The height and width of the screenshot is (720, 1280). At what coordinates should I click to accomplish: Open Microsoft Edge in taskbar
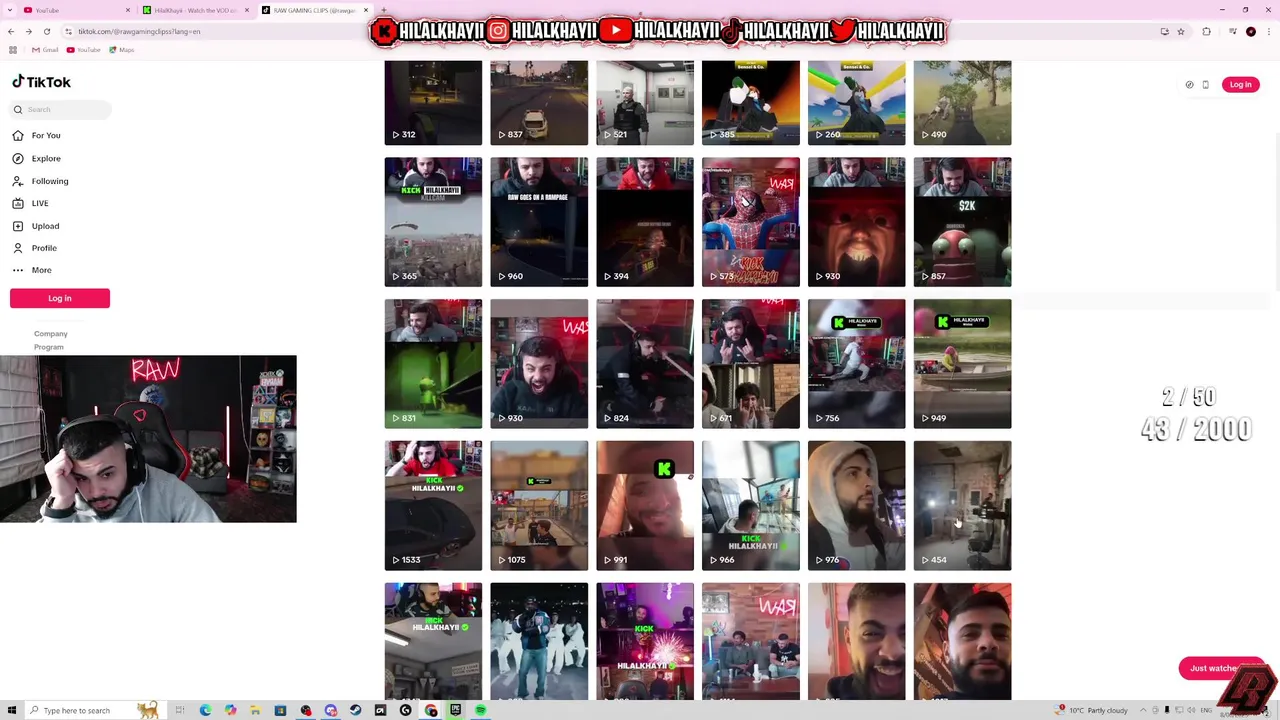[x=205, y=710]
